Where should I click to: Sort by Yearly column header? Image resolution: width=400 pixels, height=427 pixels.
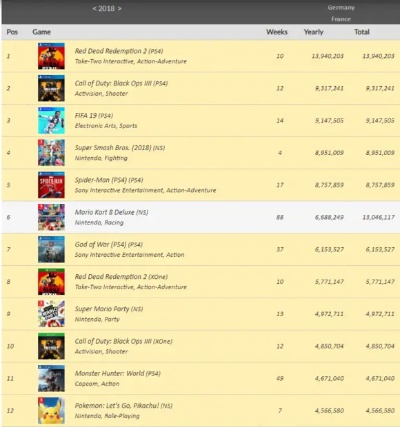[x=314, y=32]
